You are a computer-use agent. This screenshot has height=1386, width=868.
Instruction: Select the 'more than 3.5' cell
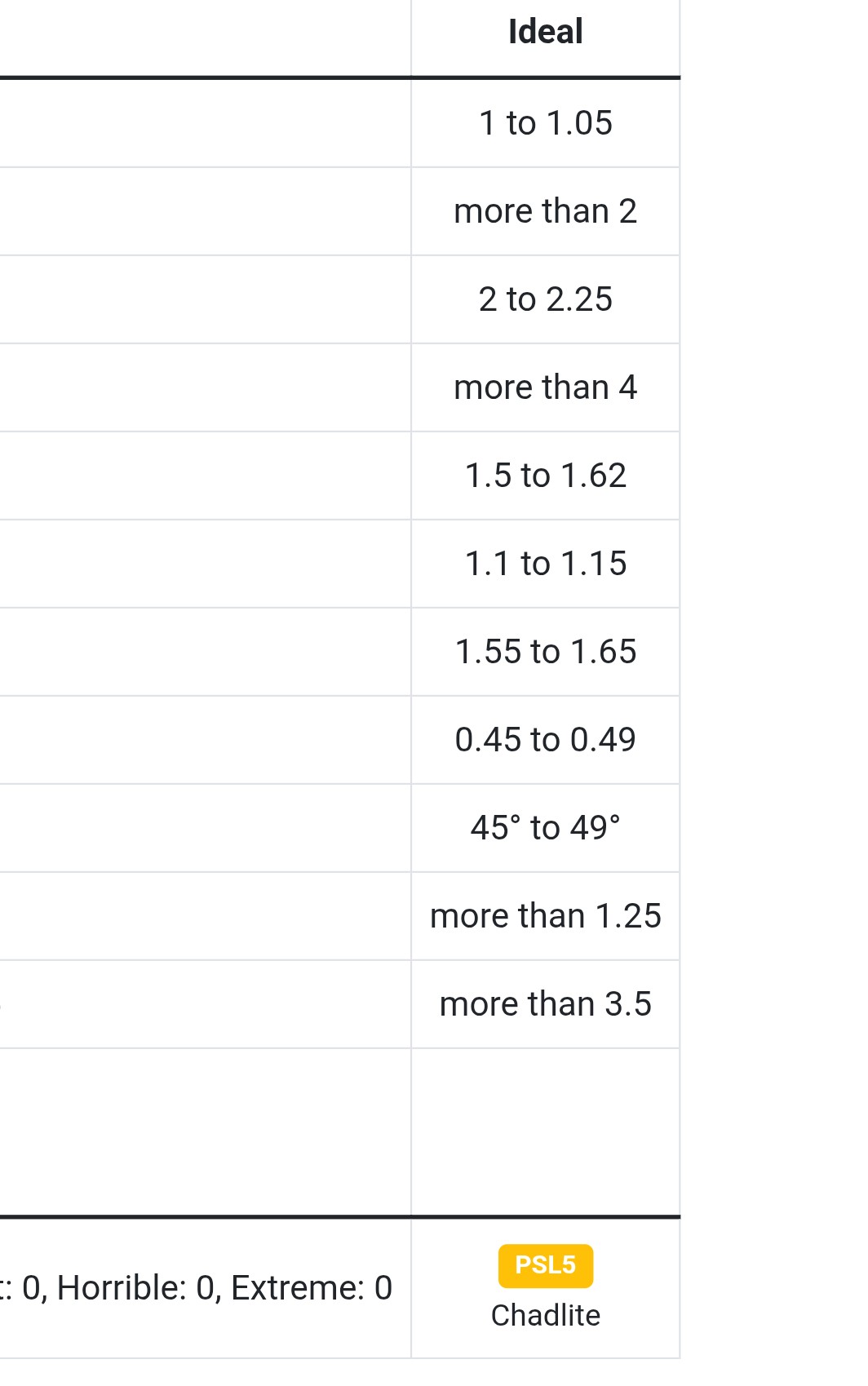click(x=545, y=1004)
